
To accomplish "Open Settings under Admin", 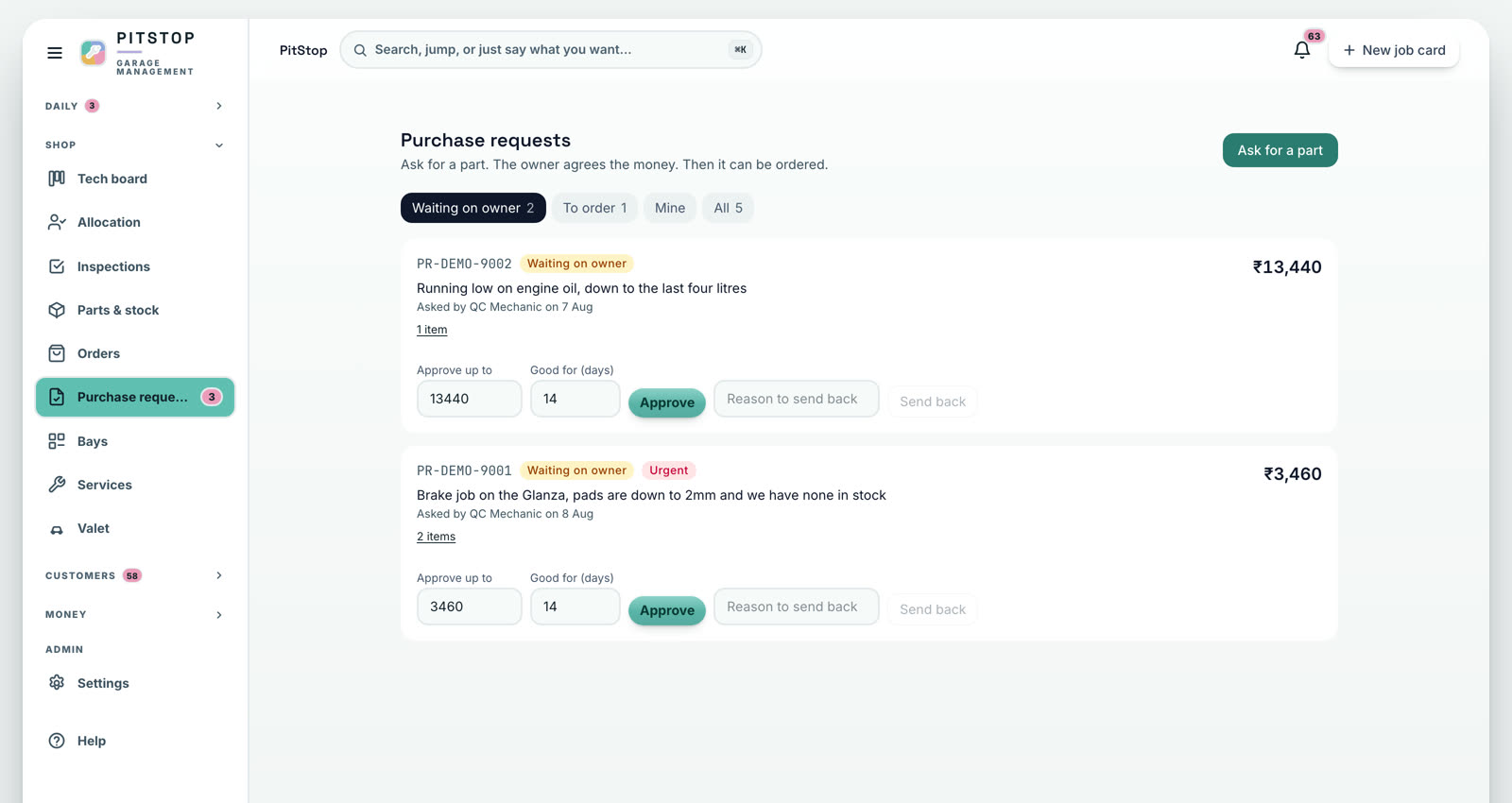I will [x=135, y=683].
